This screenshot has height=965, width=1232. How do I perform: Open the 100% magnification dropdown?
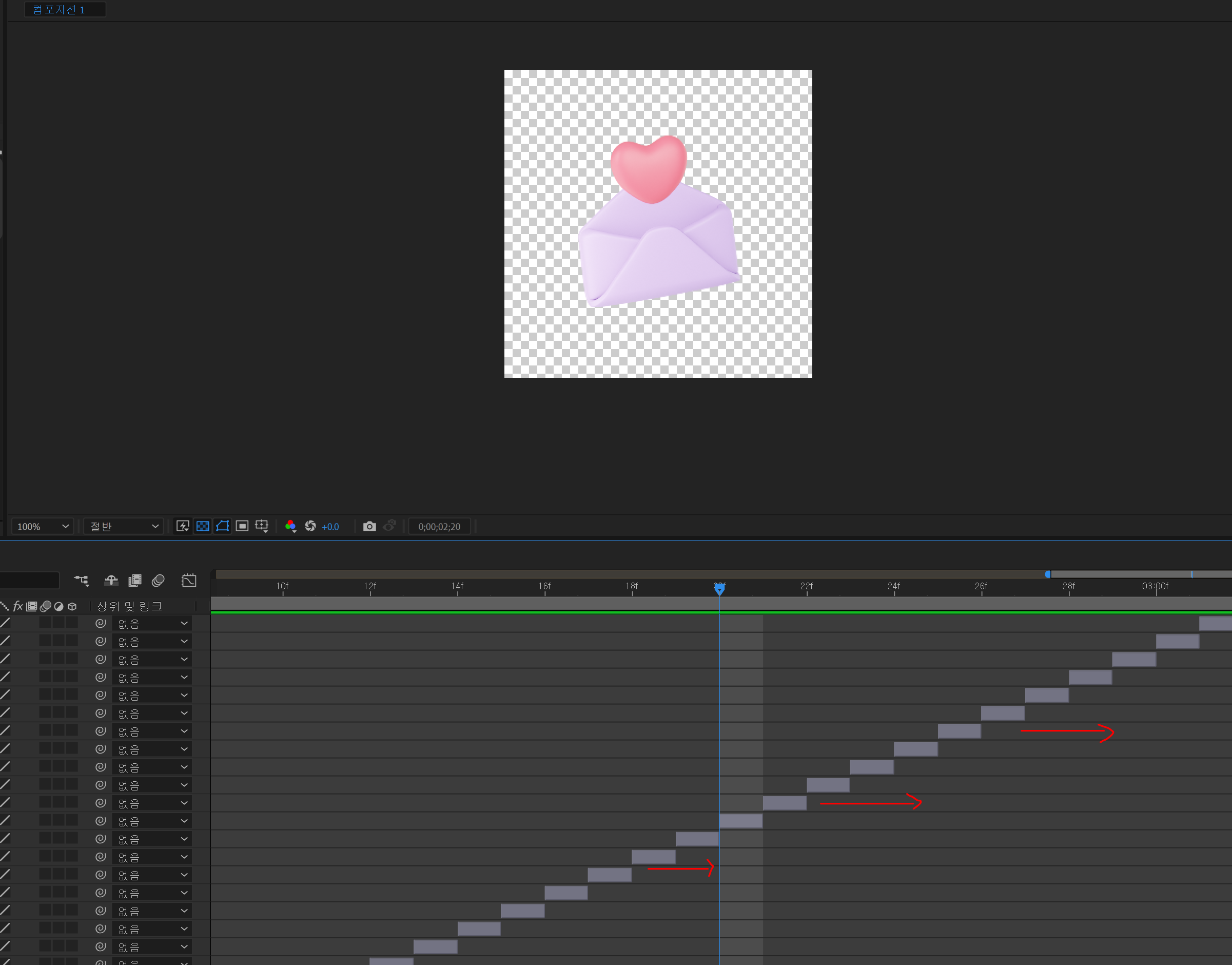pyautogui.click(x=43, y=526)
